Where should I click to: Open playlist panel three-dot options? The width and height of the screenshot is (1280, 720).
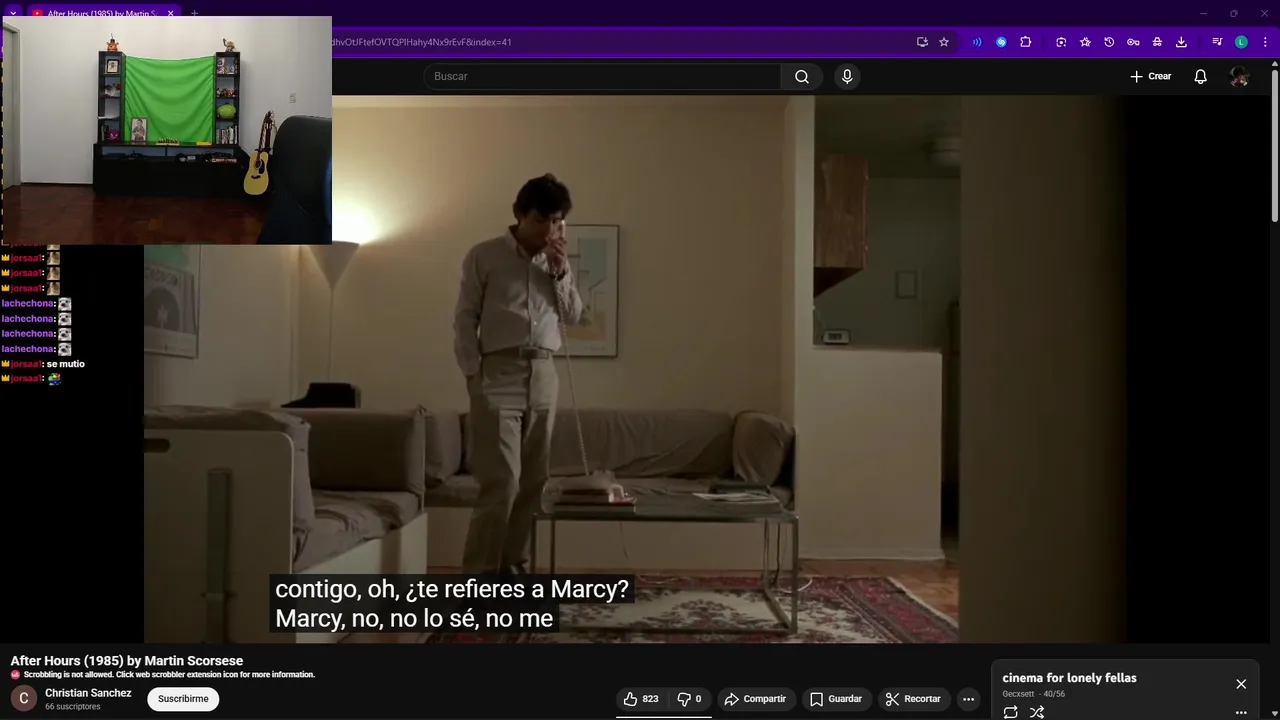click(x=1241, y=713)
